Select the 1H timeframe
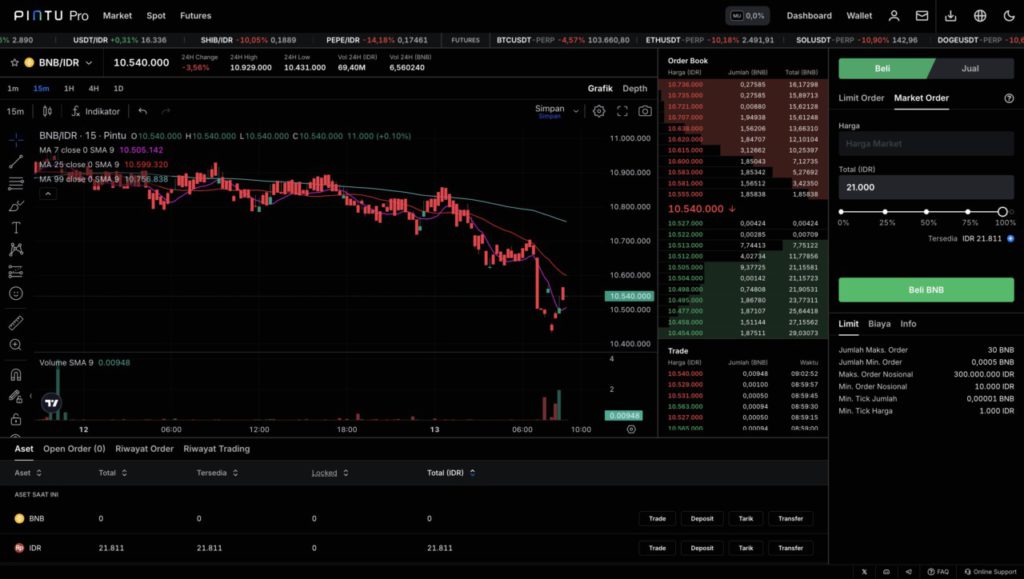The height and width of the screenshot is (579, 1024). 69,88
